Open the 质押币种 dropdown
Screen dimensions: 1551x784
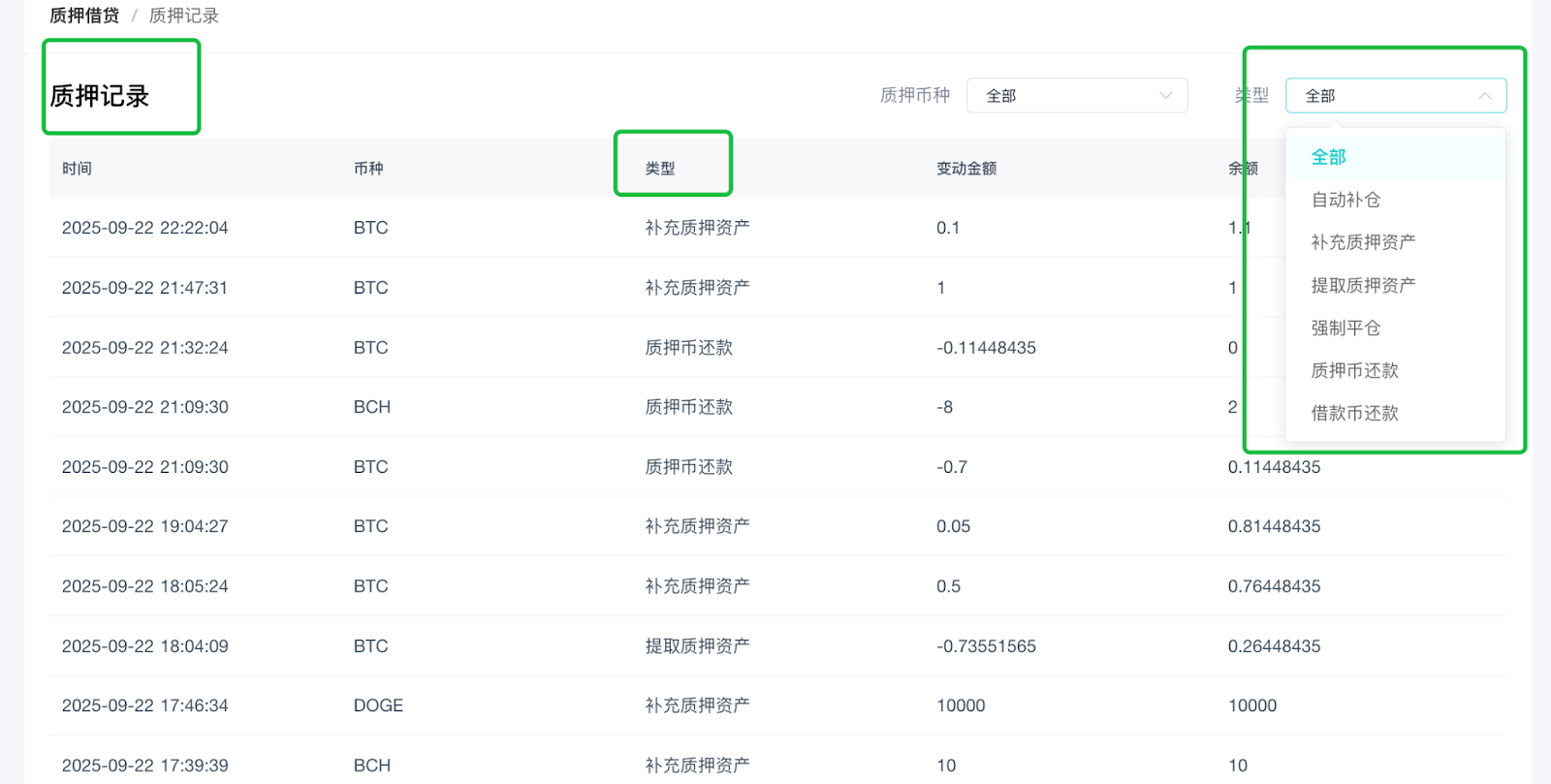tap(1077, 95)
